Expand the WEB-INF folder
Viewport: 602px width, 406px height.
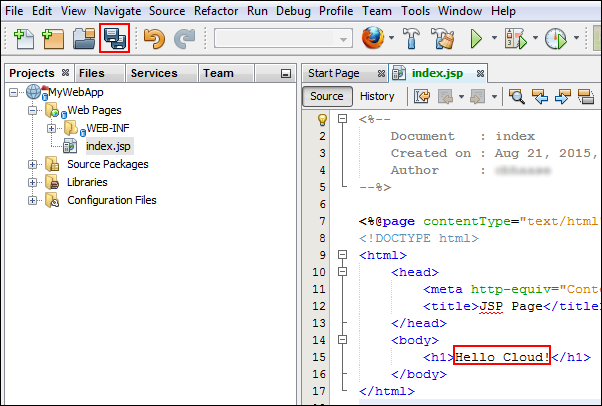(51, 128)
